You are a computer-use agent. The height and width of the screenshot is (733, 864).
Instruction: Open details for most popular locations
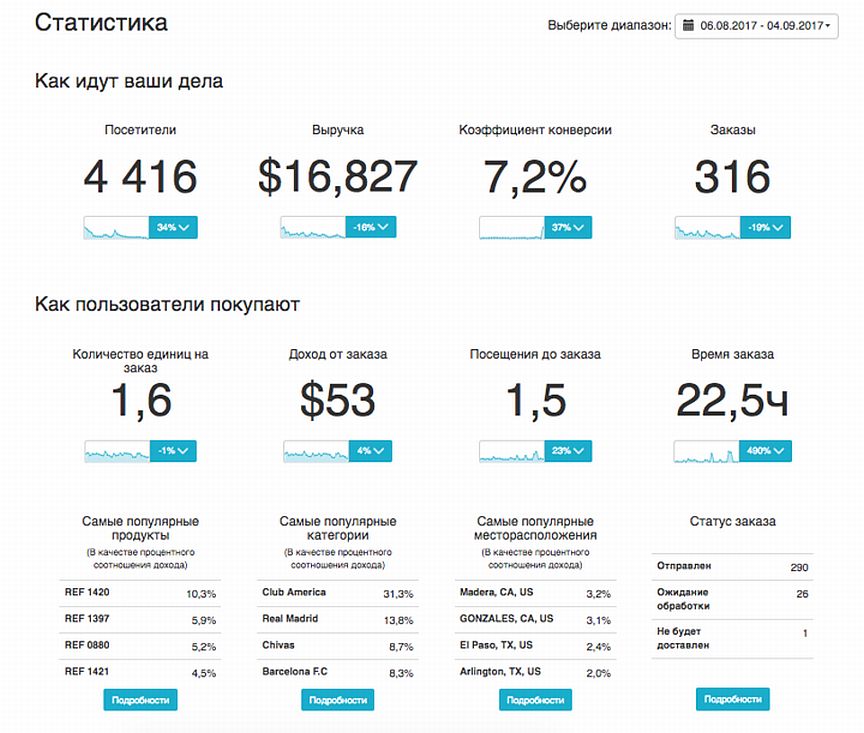(x=535, y=700)
